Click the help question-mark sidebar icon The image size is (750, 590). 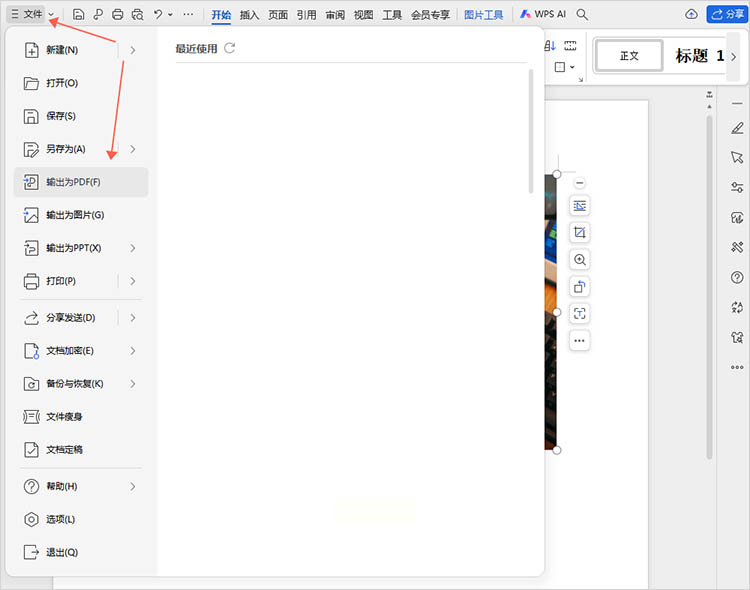point(737,277)
